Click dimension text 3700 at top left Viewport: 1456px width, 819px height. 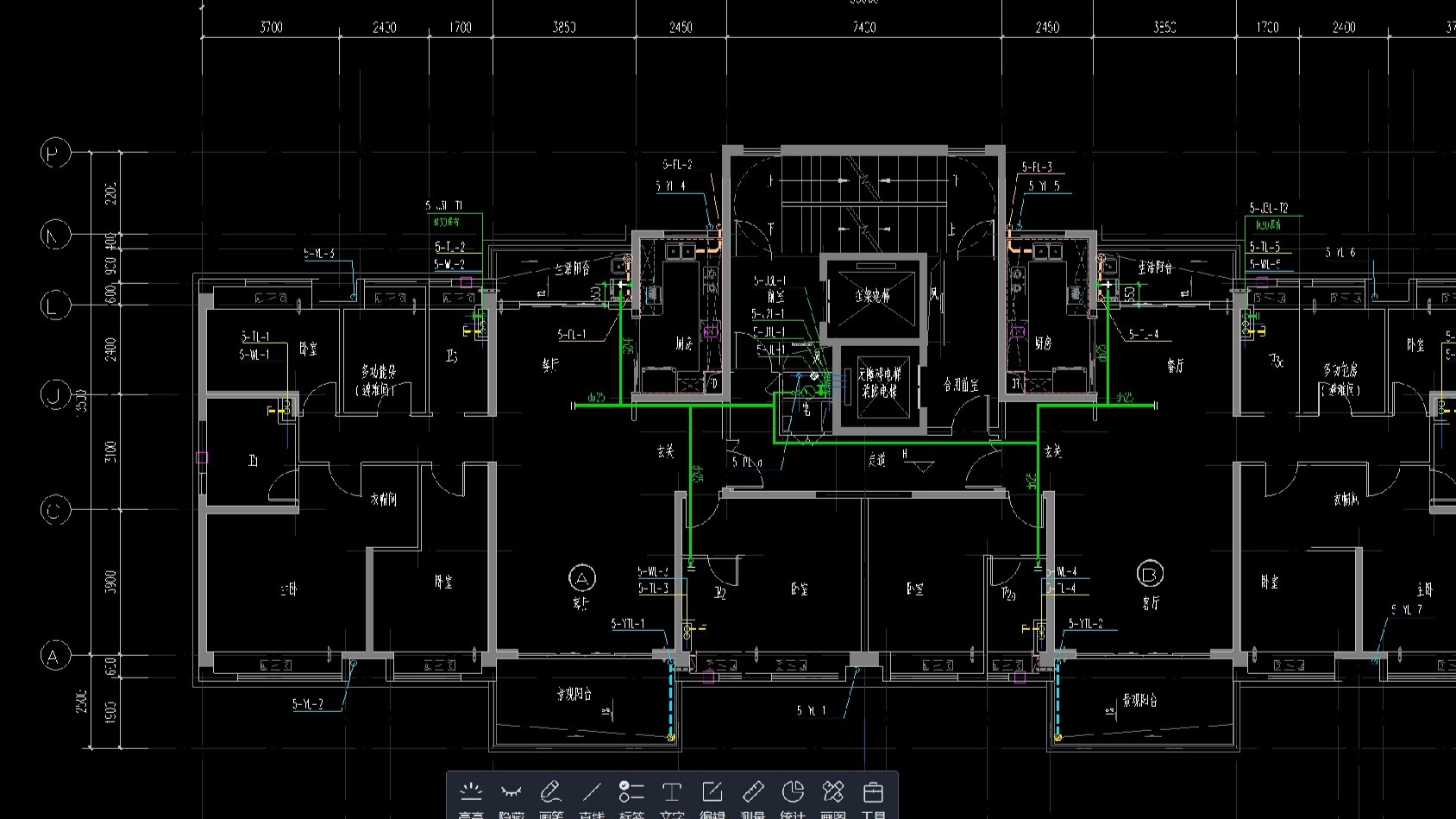[271, 28]
